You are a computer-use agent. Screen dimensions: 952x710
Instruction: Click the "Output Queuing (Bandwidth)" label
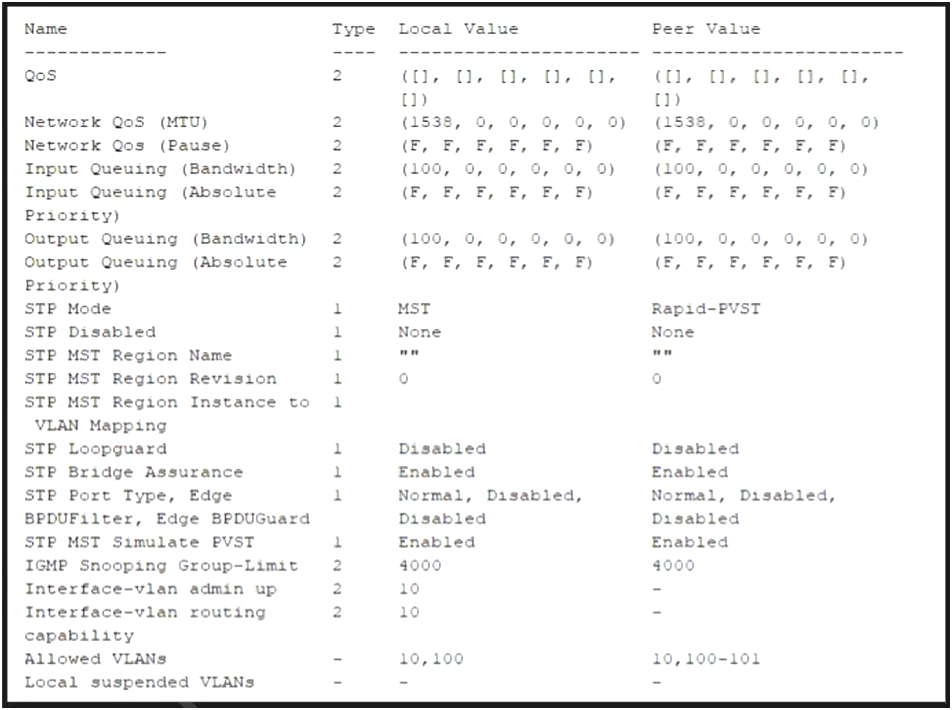(x=165, y=239)
